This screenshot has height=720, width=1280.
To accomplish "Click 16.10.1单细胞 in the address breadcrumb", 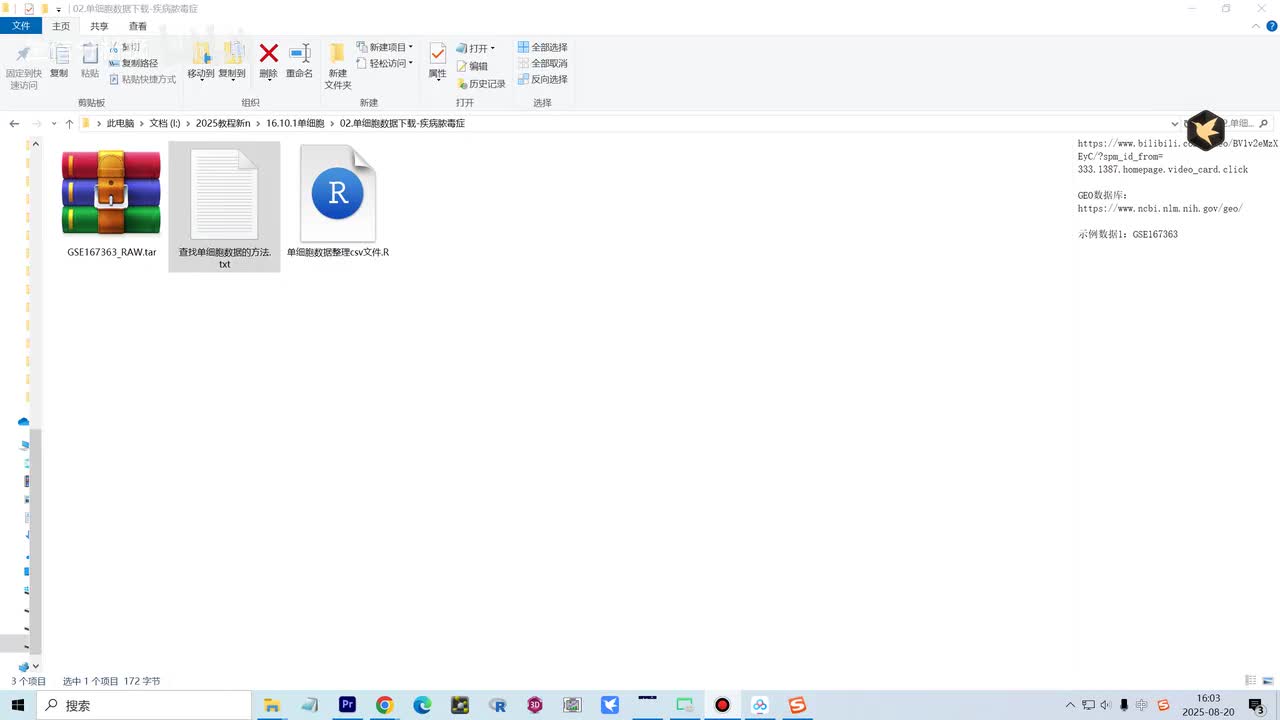I will [x=295, y=123].
